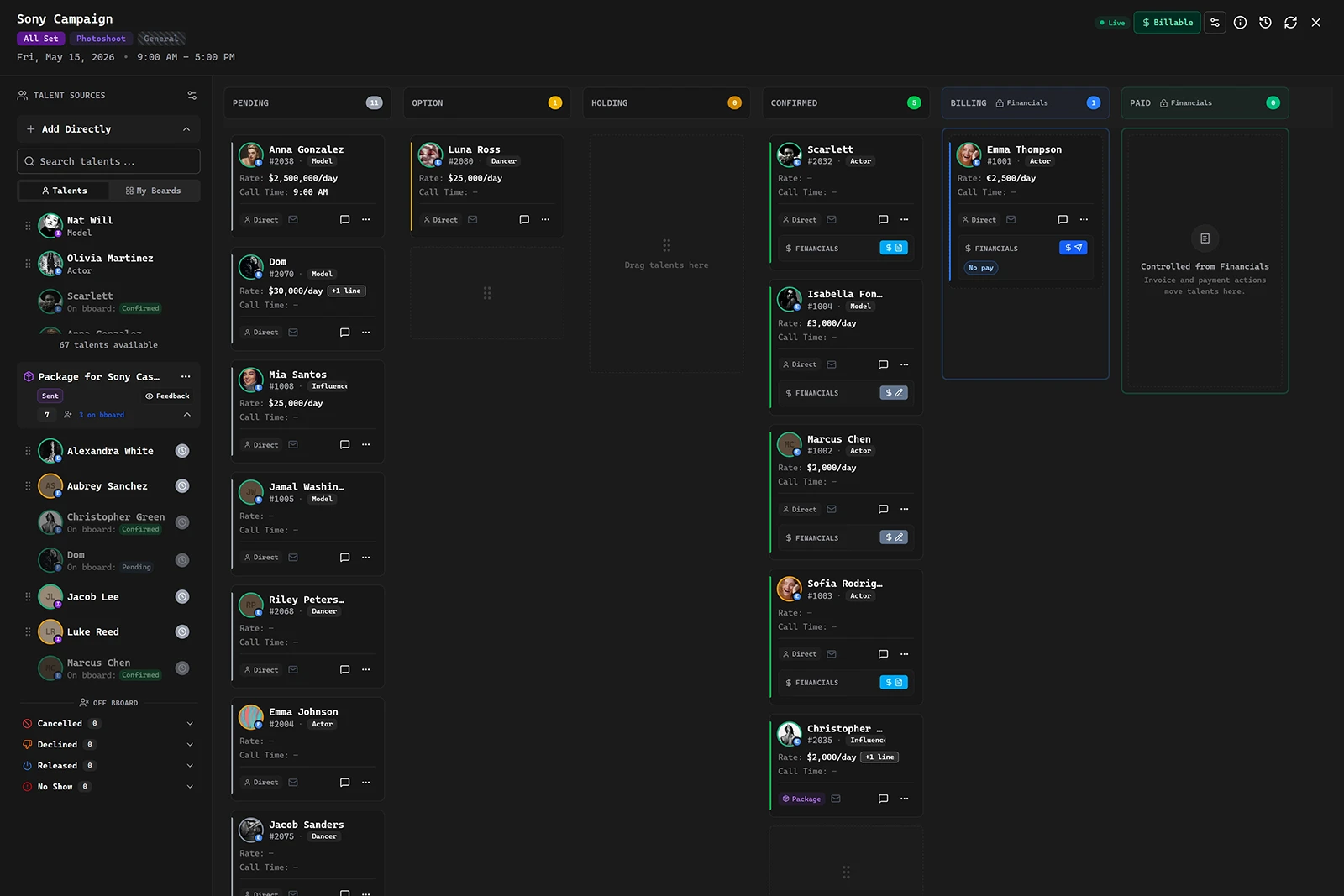This screenshot has width=1344, height=896.
Task: Select the Holding column header
Action: click(666, 103)
